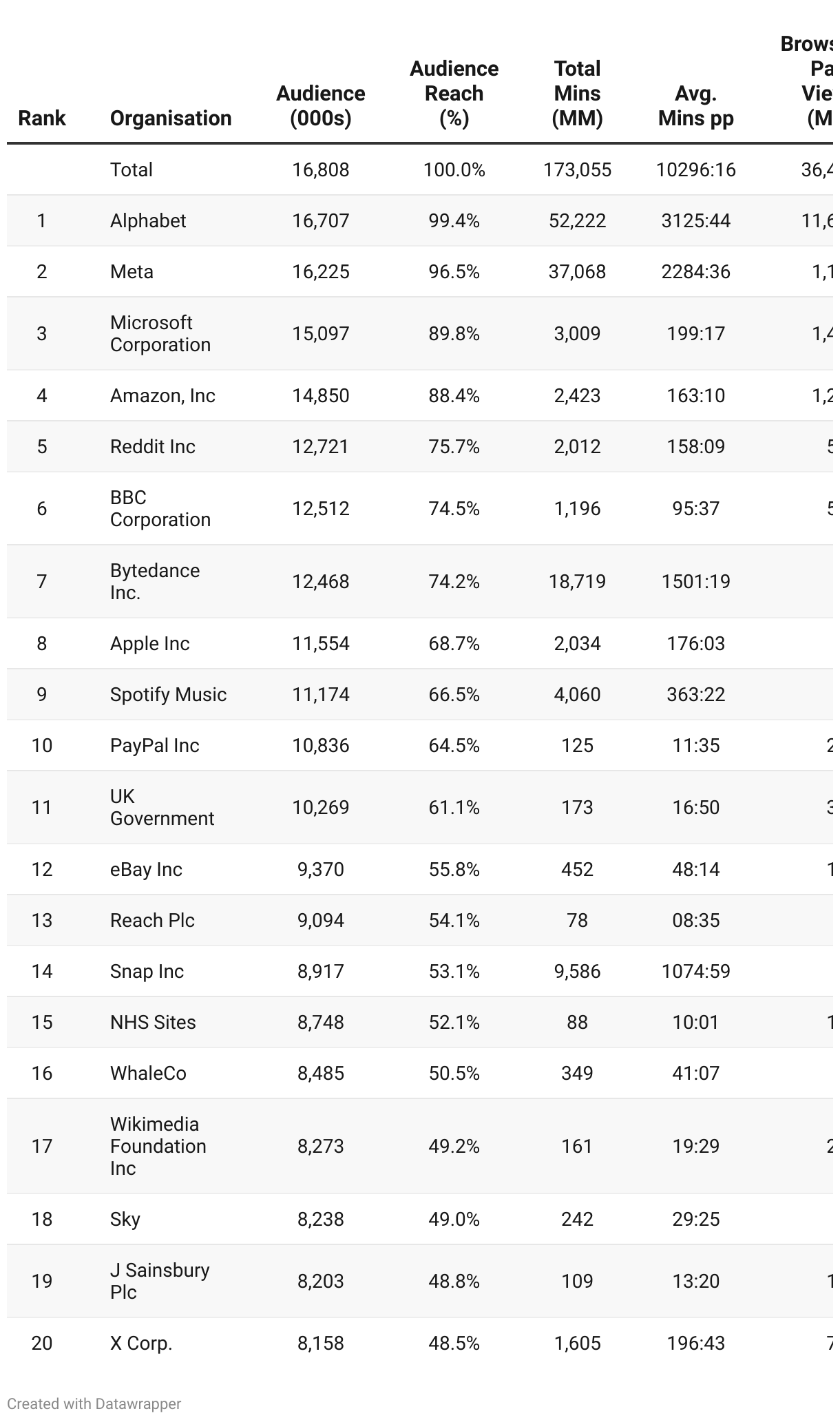The image size is (840, 1420).
Task: Select the Alphabet organisation cell
Action: 148,220
